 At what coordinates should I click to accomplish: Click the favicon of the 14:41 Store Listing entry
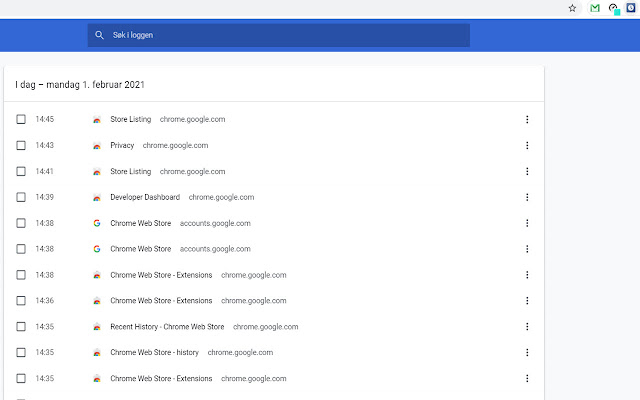pos(97,172)
